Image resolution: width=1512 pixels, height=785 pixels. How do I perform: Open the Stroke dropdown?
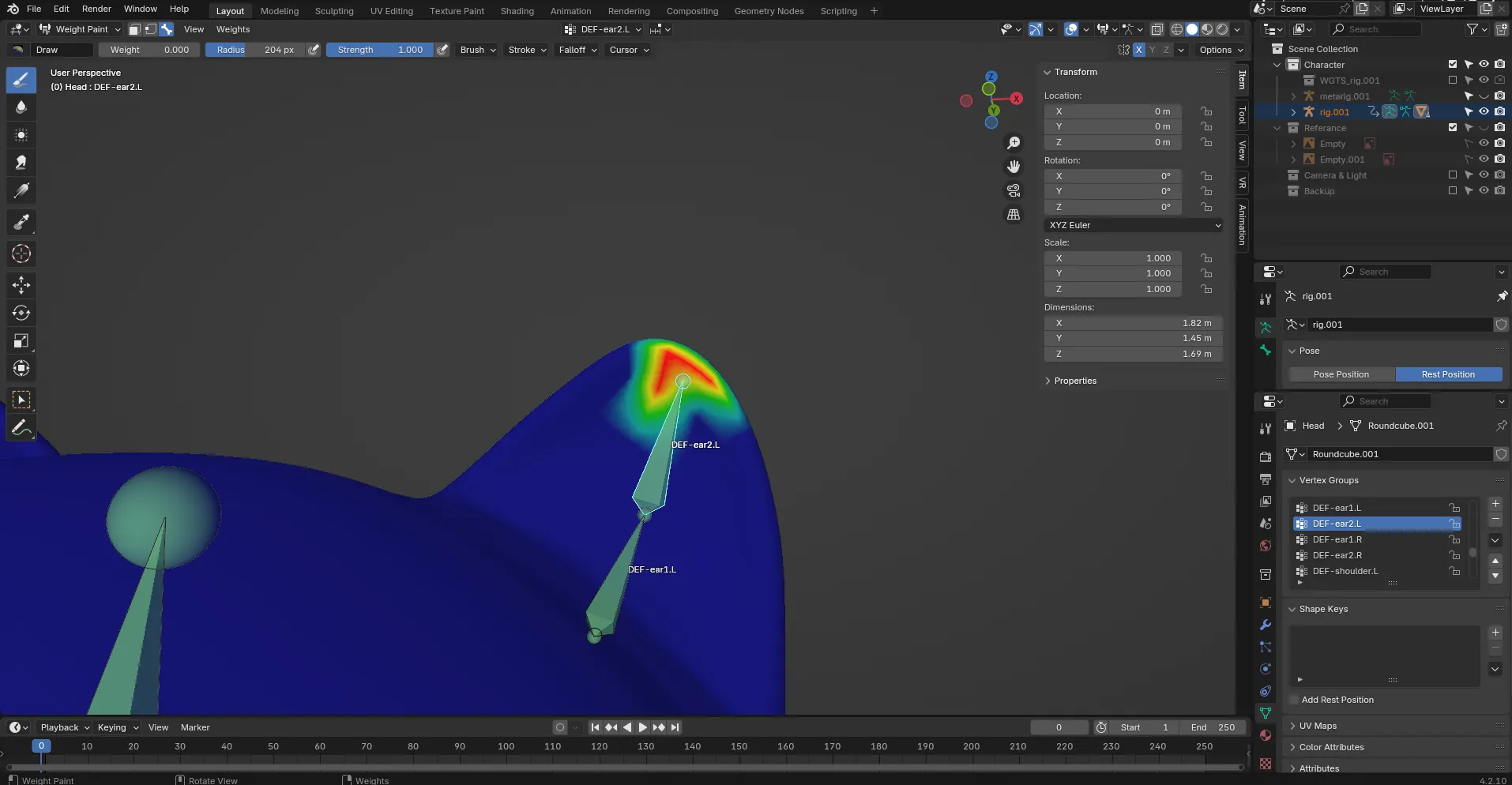pyautogui.click(x=527, y=50)
